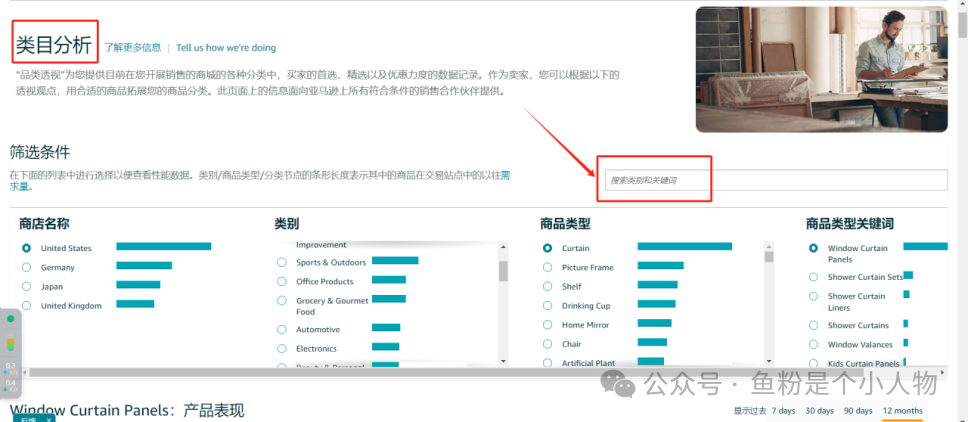The height and width of the screenshot is (422, 968).
Task: Click the category list scrollbar thumb
Action: coord(503,271)
